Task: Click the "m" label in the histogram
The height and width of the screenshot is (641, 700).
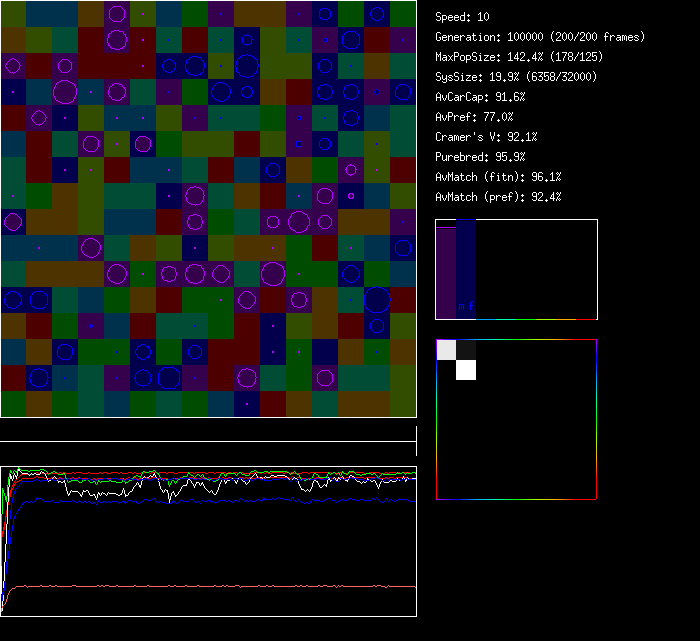Action: 461,306
